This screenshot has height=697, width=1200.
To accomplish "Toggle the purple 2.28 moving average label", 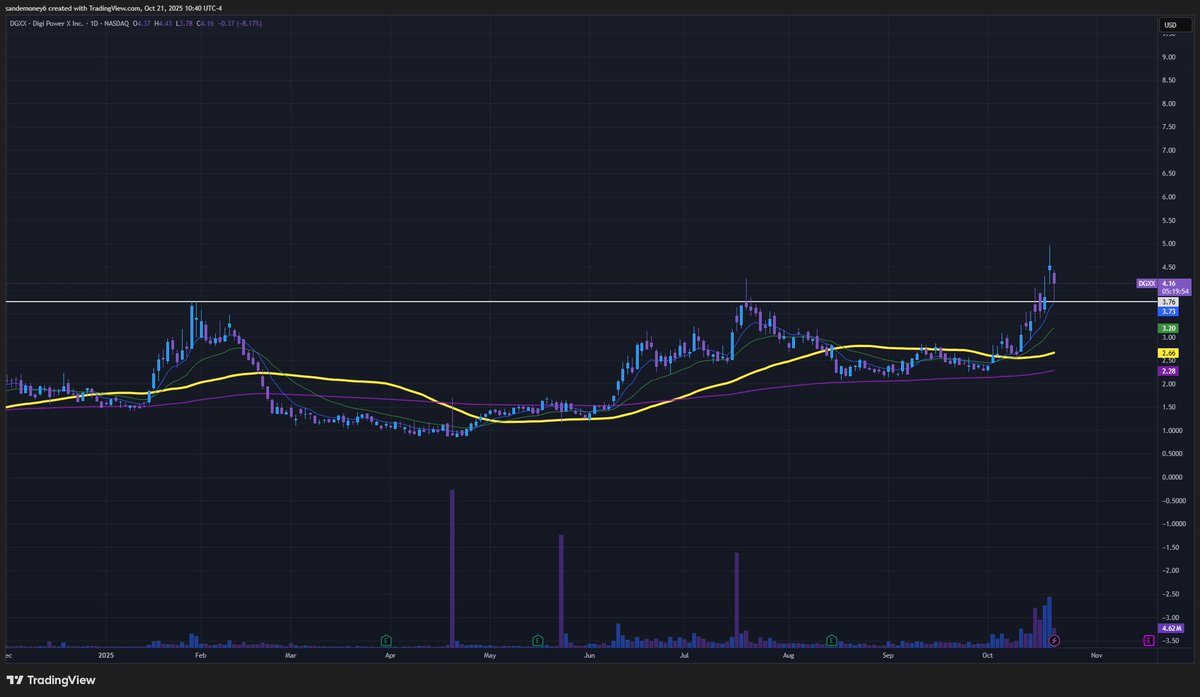I will (1167, 371).
